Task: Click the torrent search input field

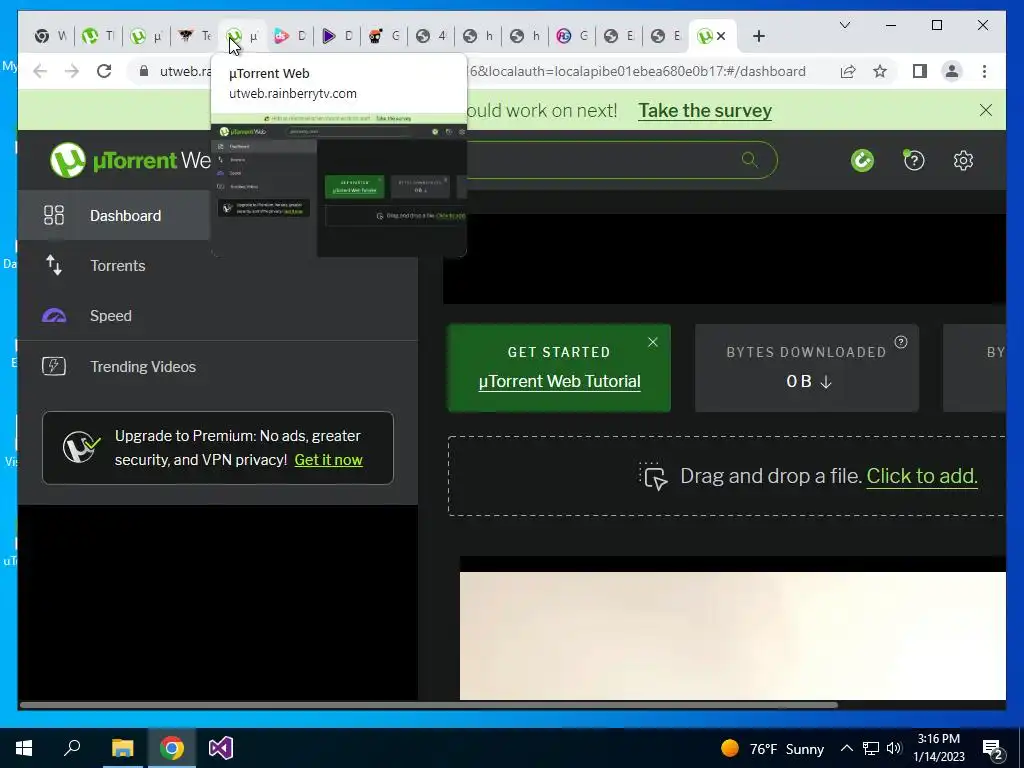Action: click(x=601, y=160)
